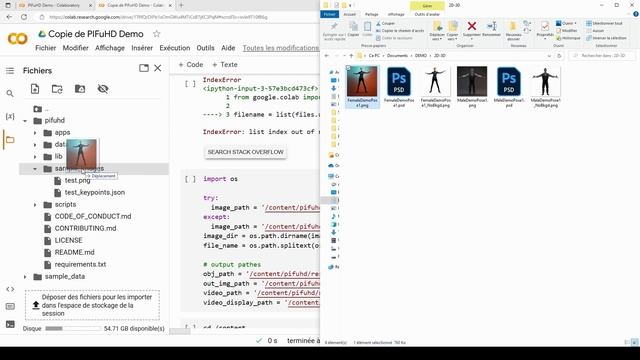Click the file drop zone to import files
This screenshot has width=640, height=360.
(x=92, y=305)
